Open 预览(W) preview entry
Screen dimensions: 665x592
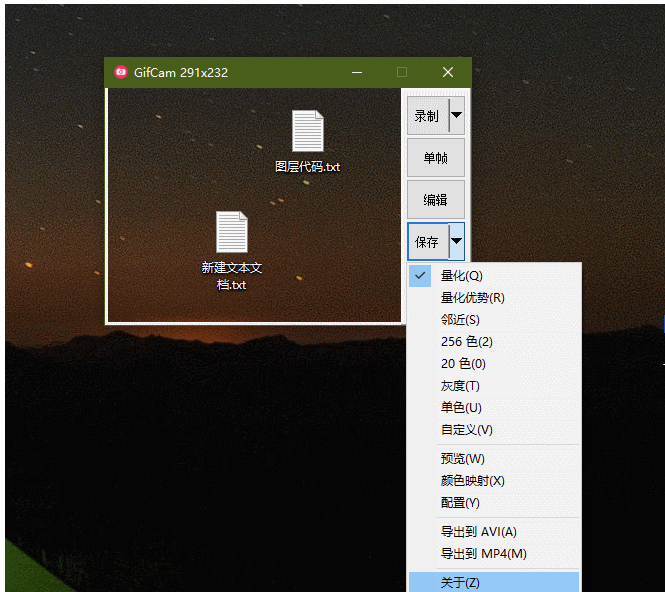tap(494, 459)
